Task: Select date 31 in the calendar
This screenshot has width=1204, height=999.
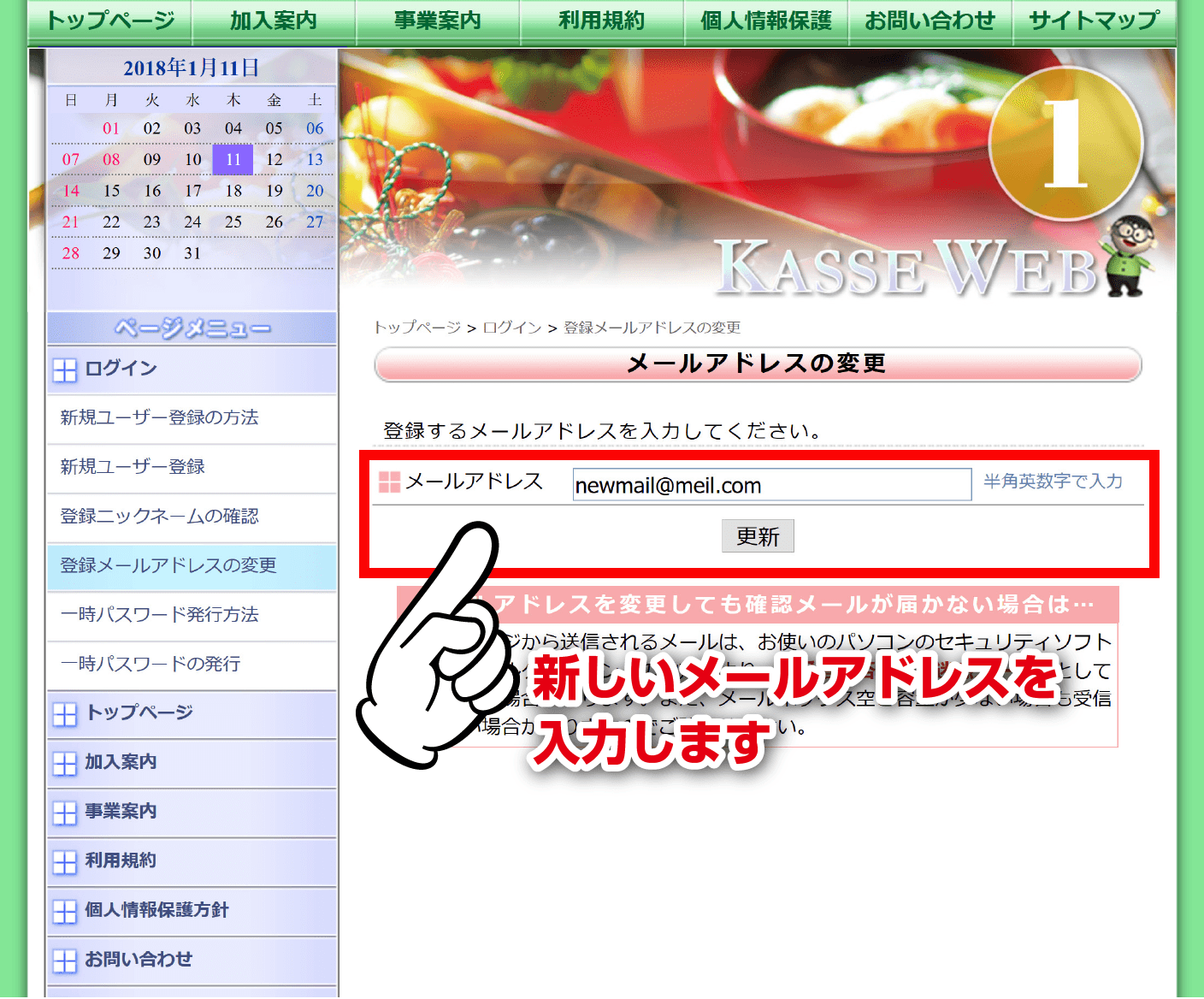Action: coord(192,253)
